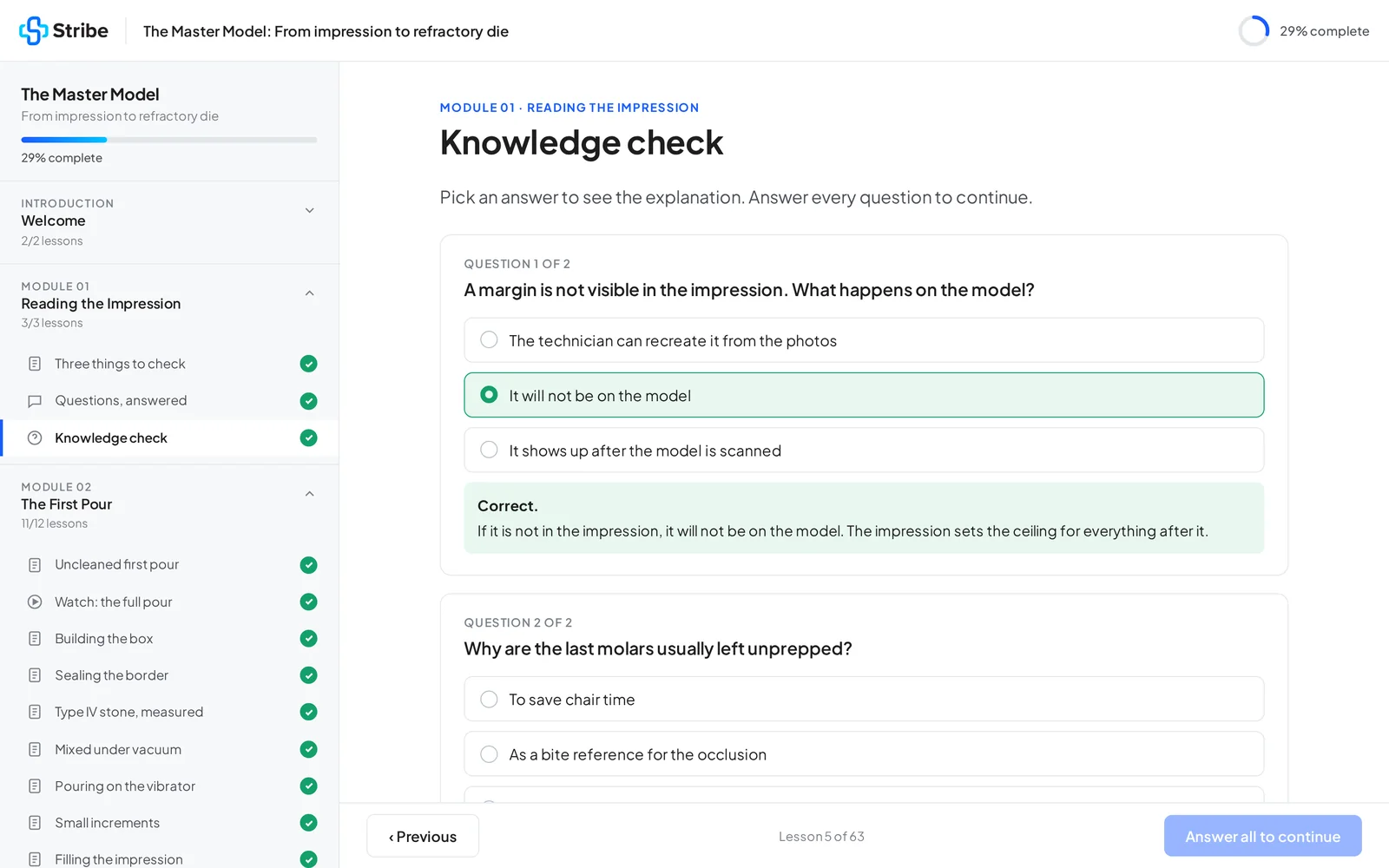Open the Knowledge check lesson
This screenshot has height=868, width=1389.
coord(169,438)
